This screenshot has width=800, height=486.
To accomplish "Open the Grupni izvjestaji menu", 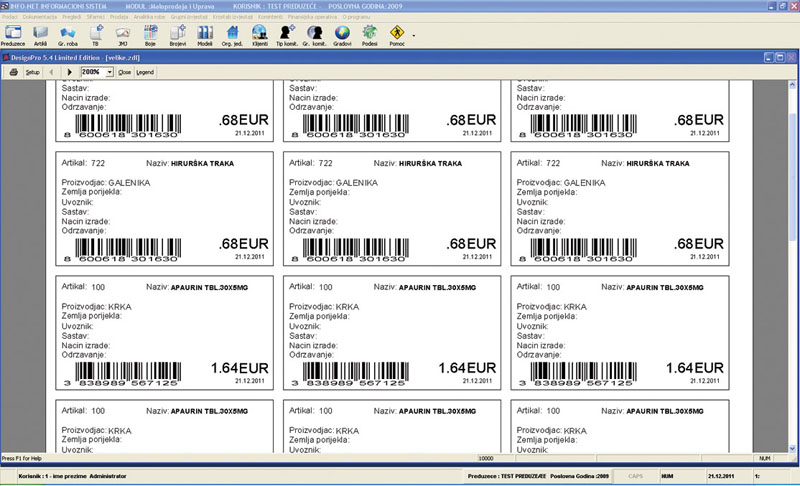I will (x=189, y=17).
